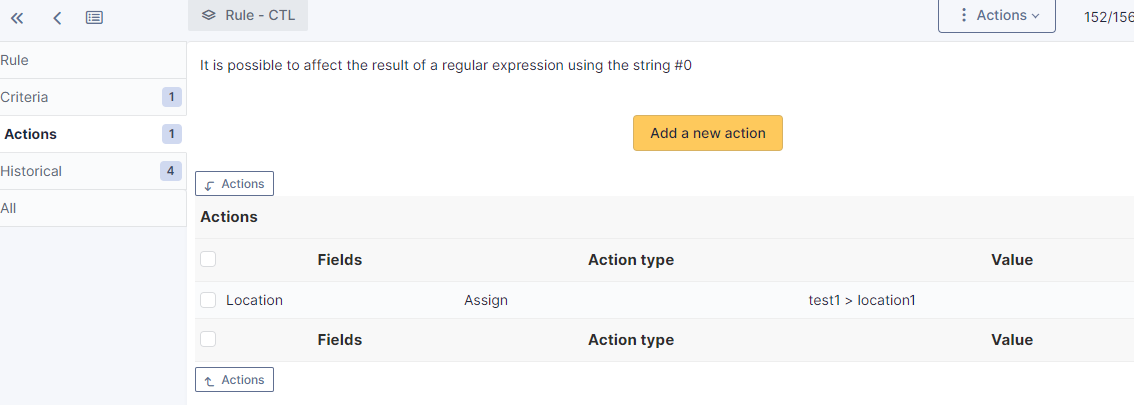
Task: Click the three-dot icon in Actions button
Action: [x=963, y=15]
